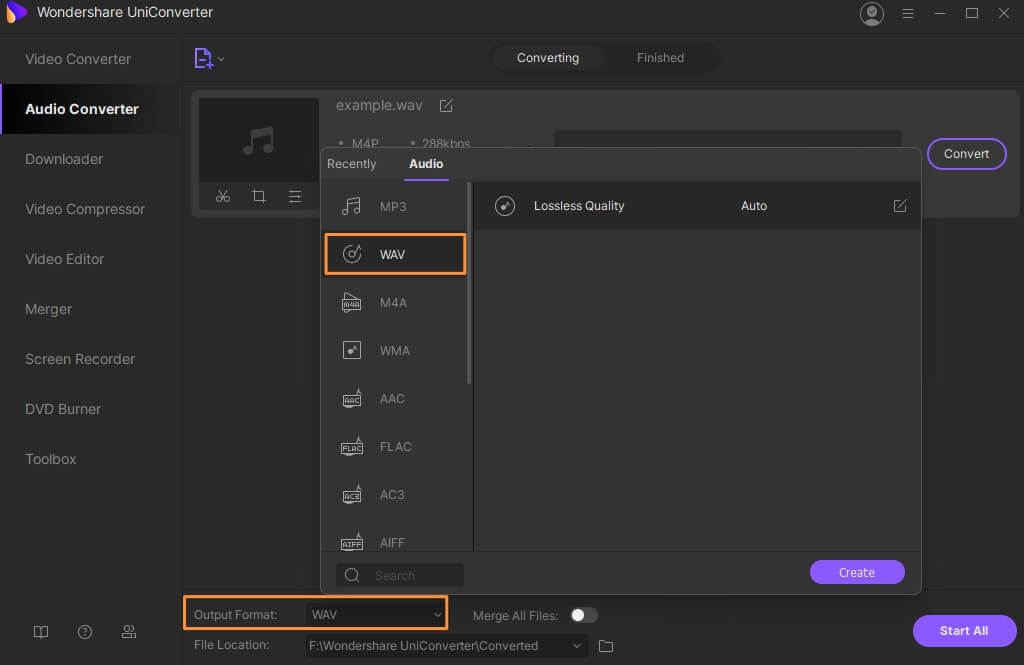Click the crop icon under thumbnail
1024x665 pixels.
tap(259, 196)
